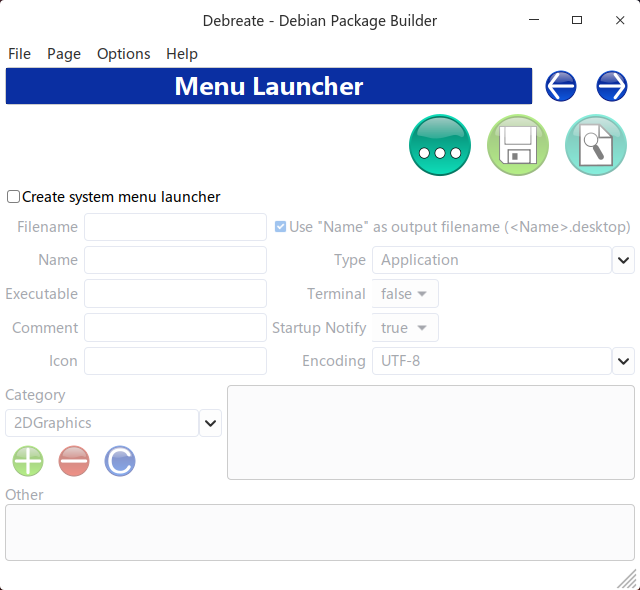Click the Encoding combo box showing UTF-8

coord(492,361)
